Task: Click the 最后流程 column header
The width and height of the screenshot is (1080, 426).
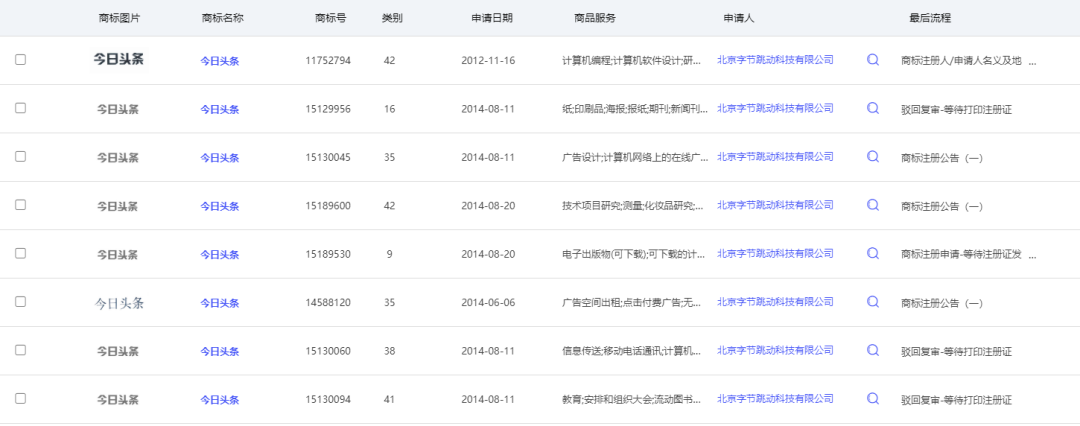Action: pos(930,18)
